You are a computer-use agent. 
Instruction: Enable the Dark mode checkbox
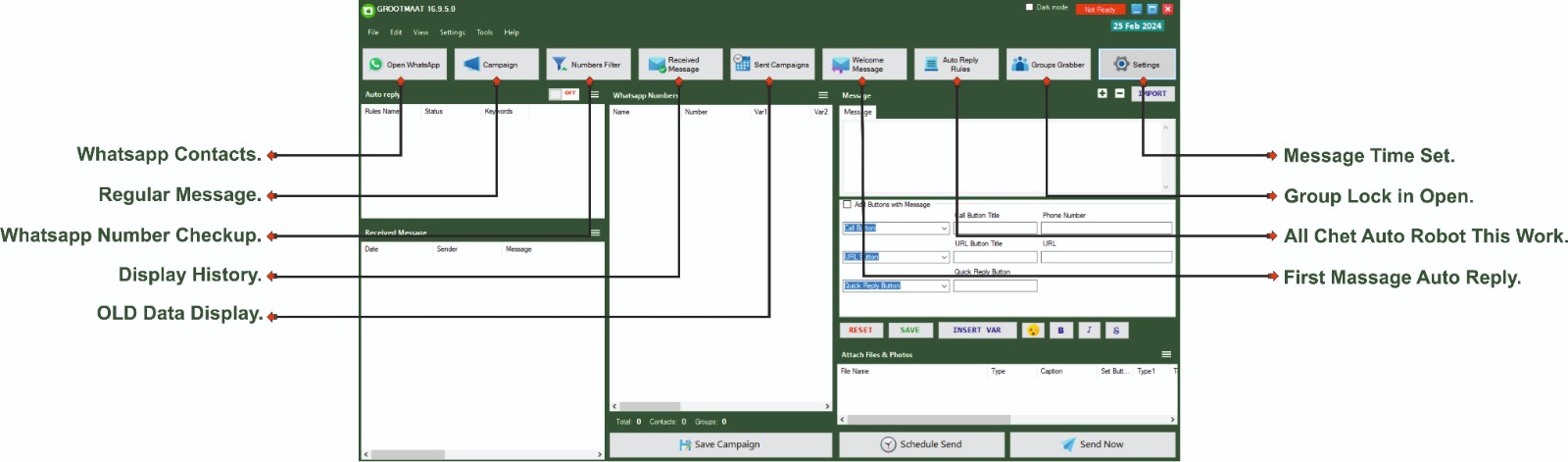1029,8
